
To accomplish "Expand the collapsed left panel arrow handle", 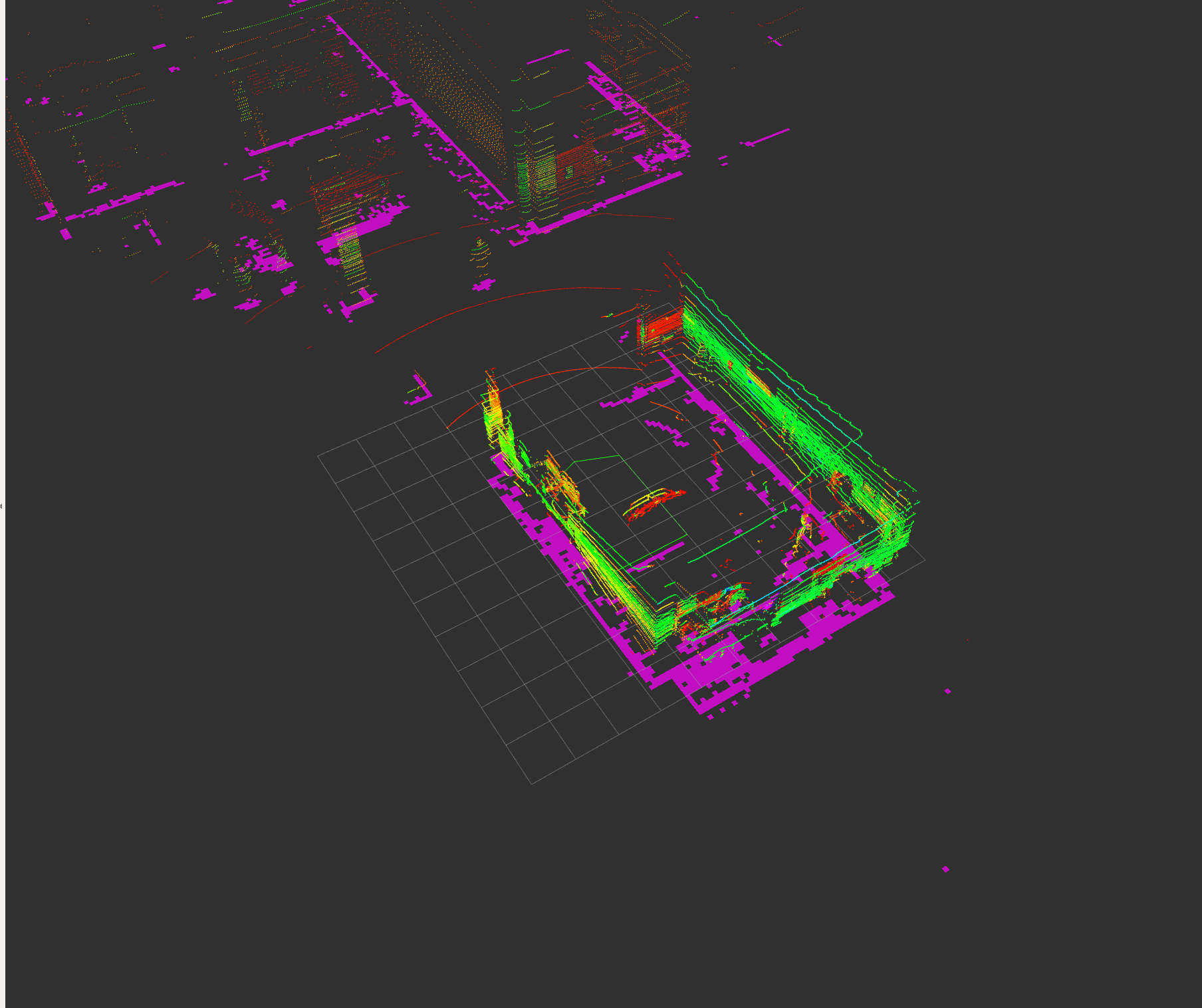I will click(x=2, y=506).
